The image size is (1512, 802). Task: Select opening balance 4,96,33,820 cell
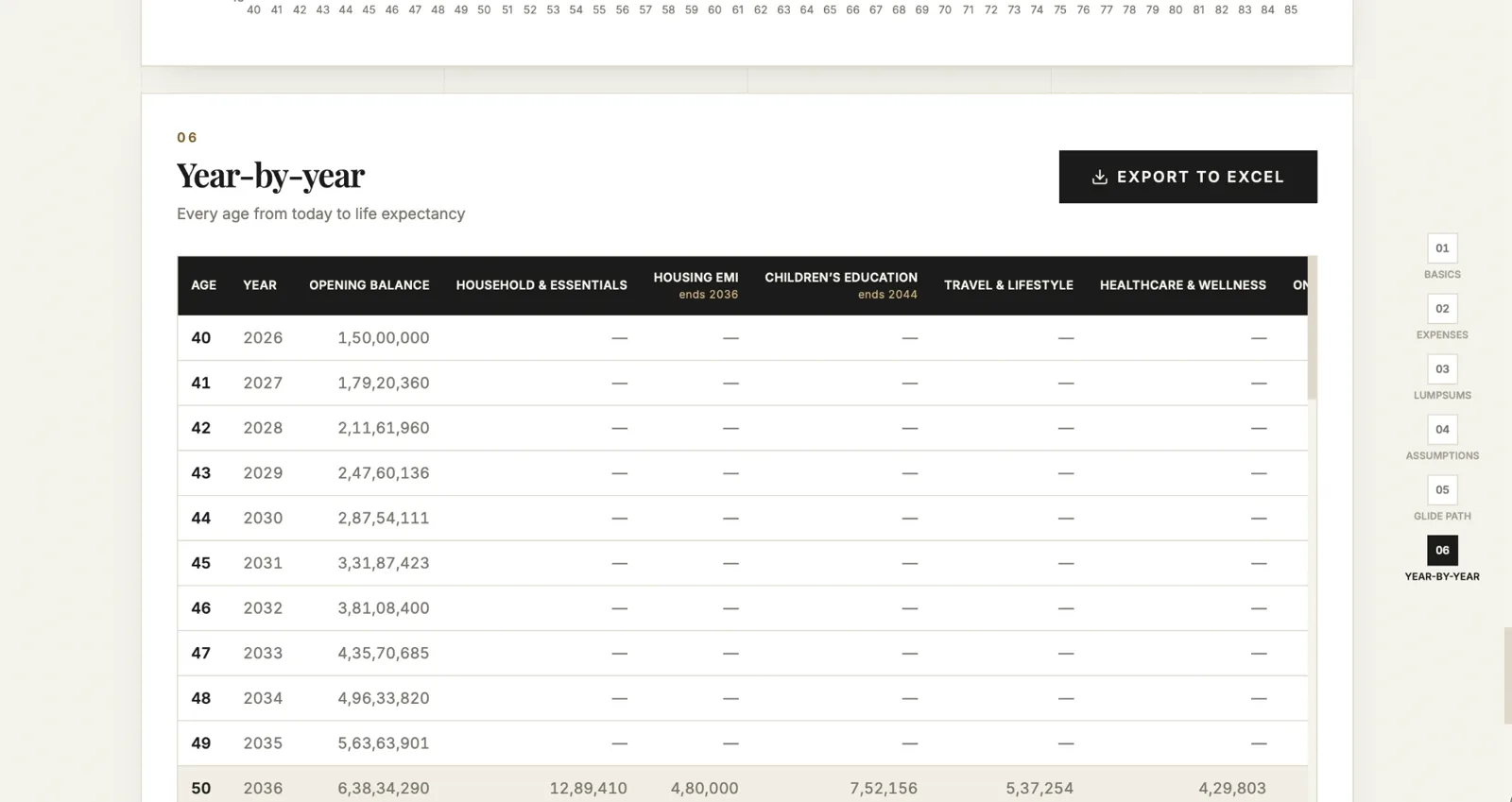tap(384, 698)
